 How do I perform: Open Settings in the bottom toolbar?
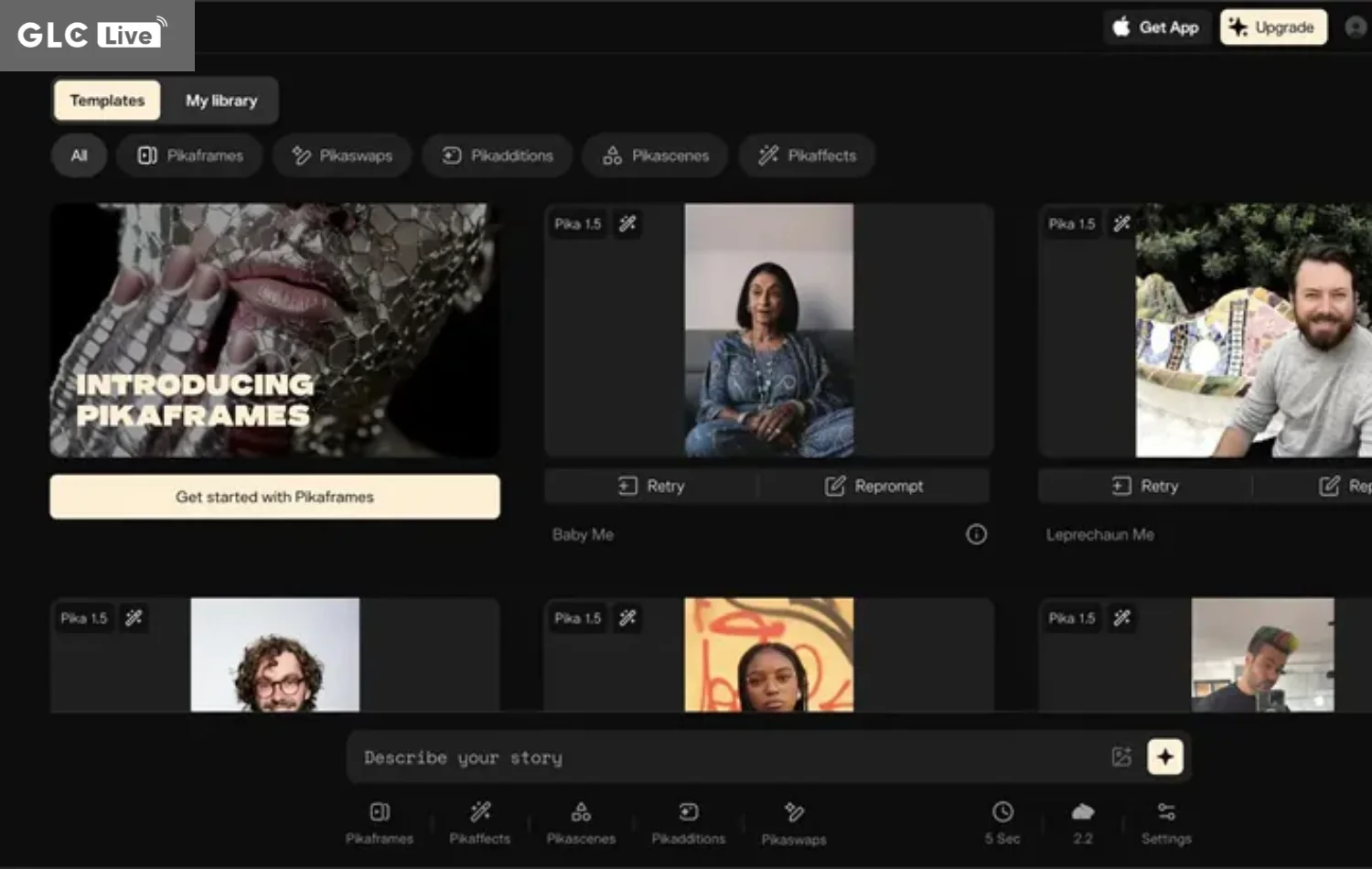pyautogui.click(x=1166, y=823)
